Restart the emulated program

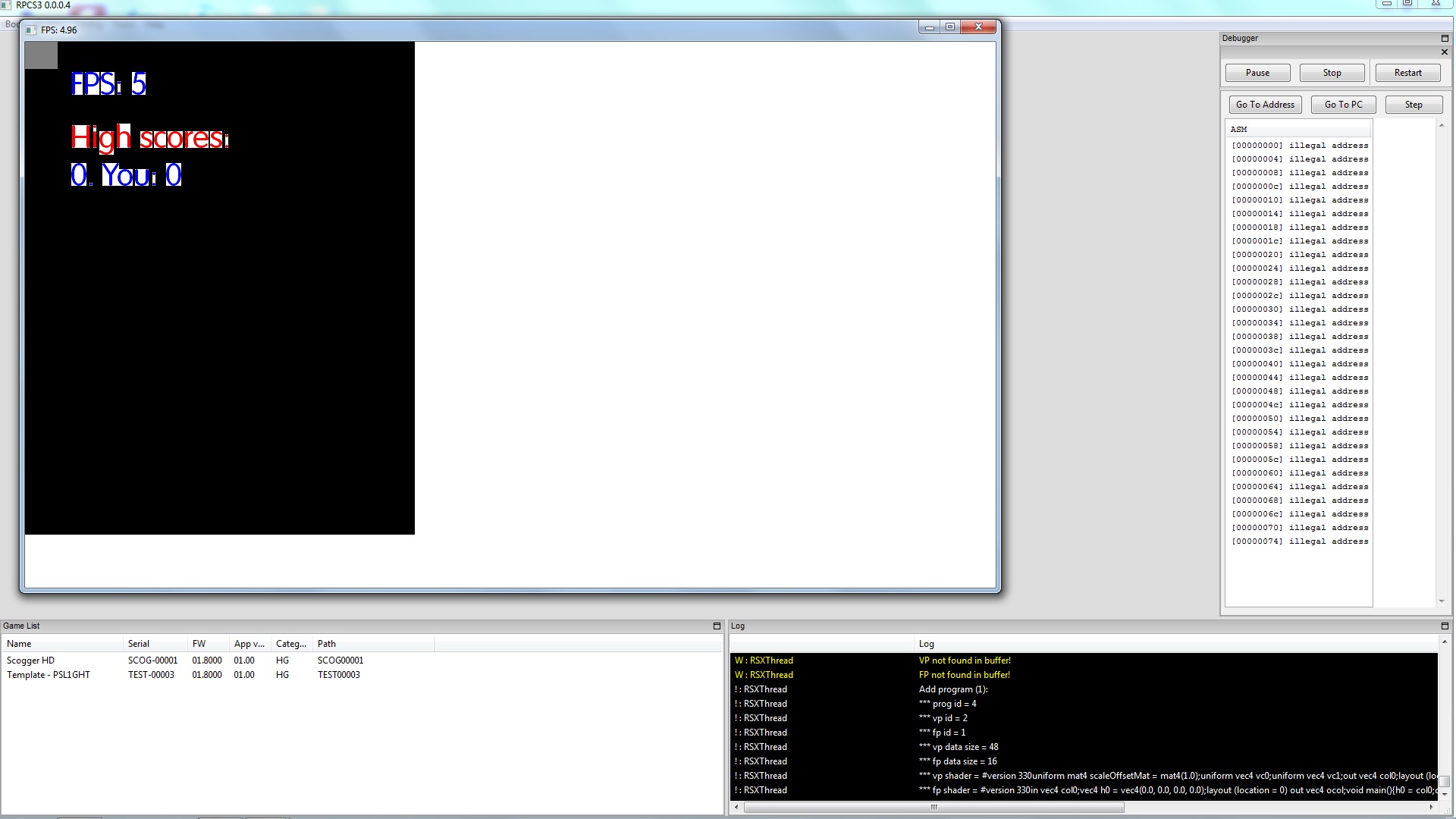tap(1407, 73)
